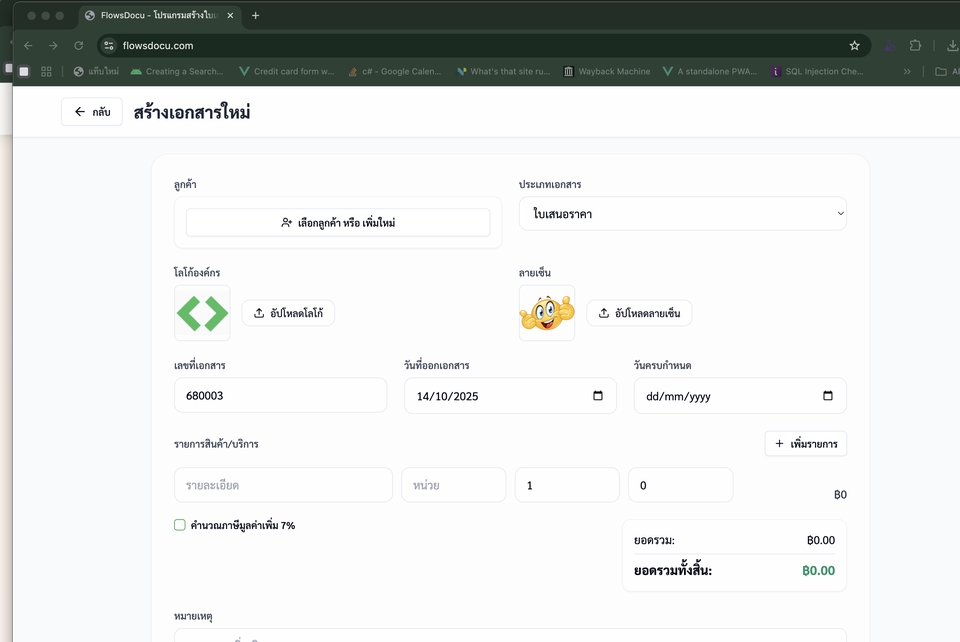The width and height of the screenshot is (960, 642).
Task: Open calendar picker for document issue date
Action: [598, 396]
